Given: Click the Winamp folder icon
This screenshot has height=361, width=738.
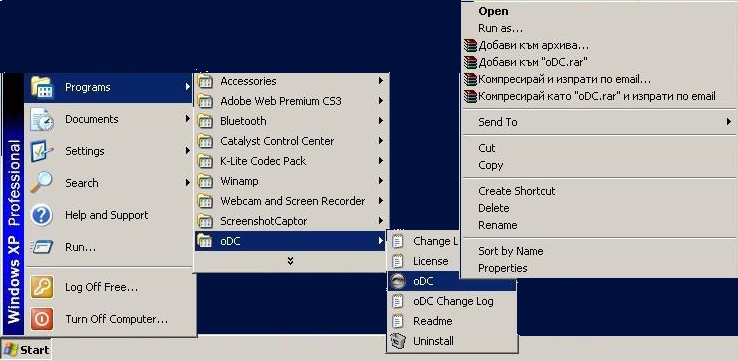Looking at the screenshot, I should [x=205, y=181].
